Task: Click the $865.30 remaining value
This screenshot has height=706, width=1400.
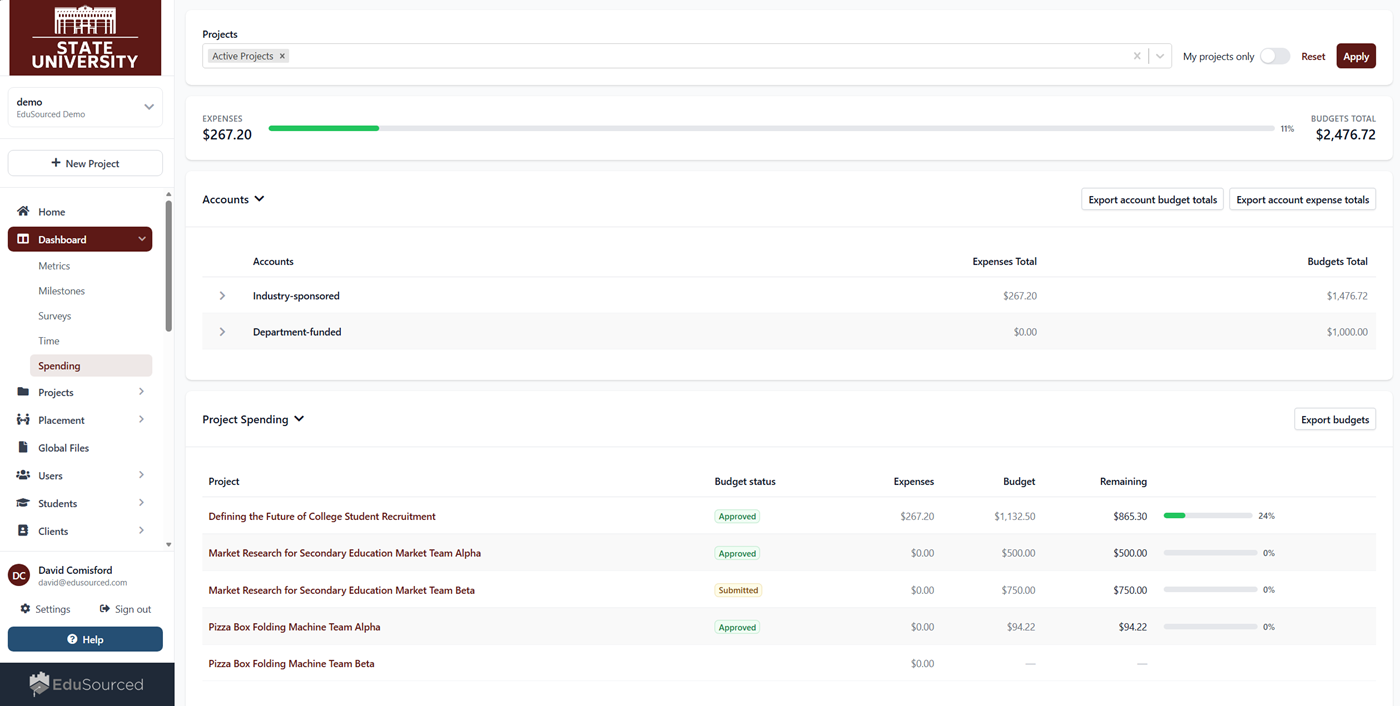Action: point(1130,517)
